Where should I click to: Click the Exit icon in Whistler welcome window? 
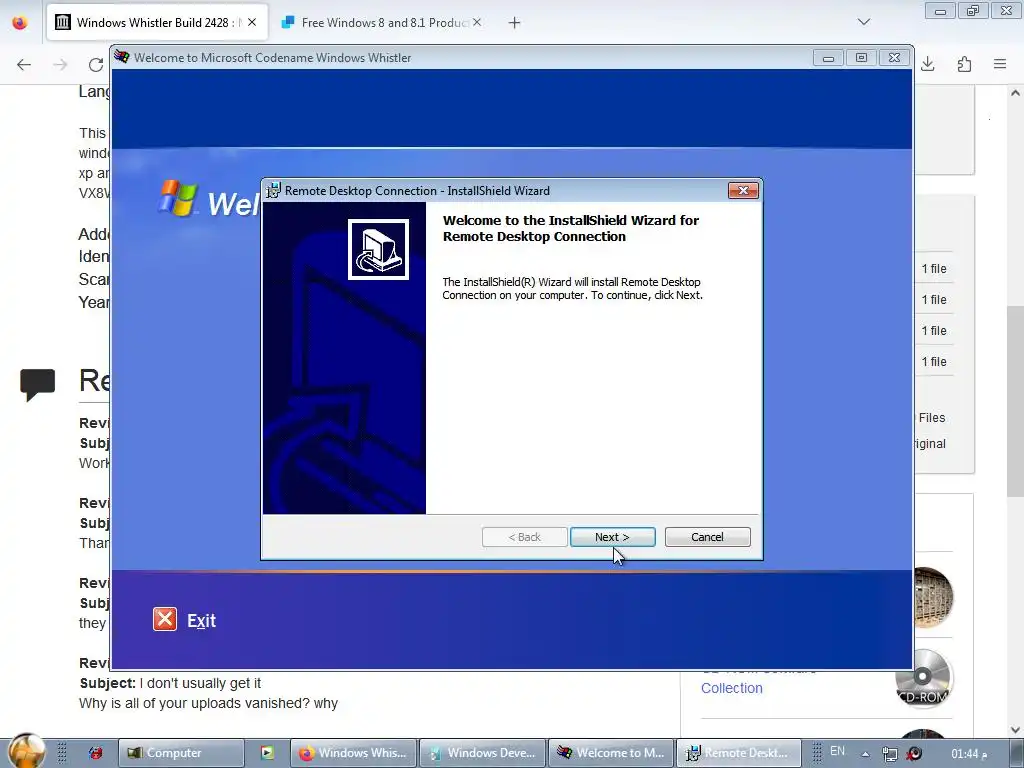pyautogui.click(x=165, y=619)
